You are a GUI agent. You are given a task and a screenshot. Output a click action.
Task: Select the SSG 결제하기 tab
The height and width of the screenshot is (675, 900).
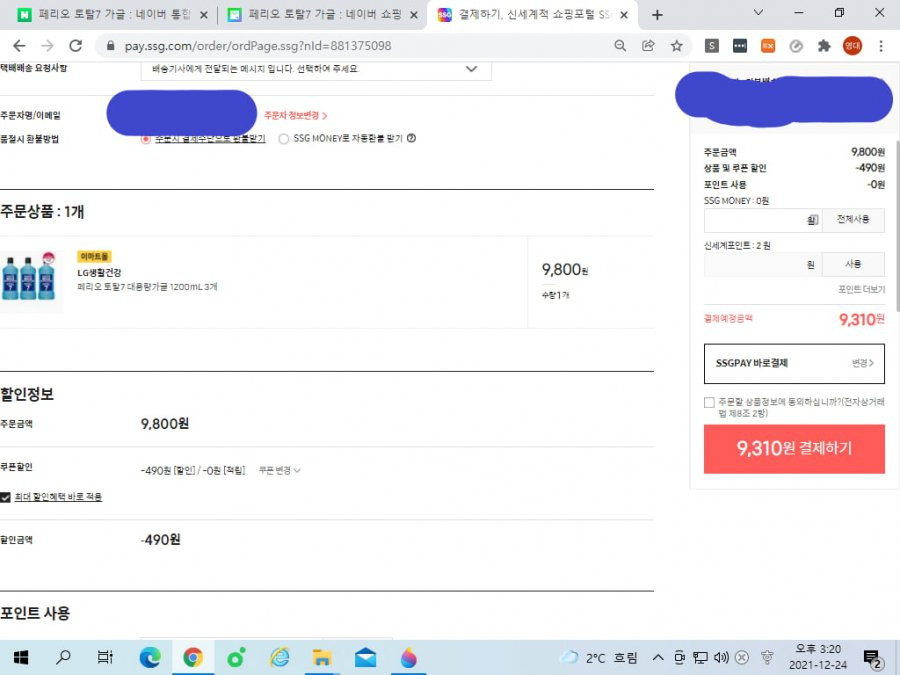532,15
